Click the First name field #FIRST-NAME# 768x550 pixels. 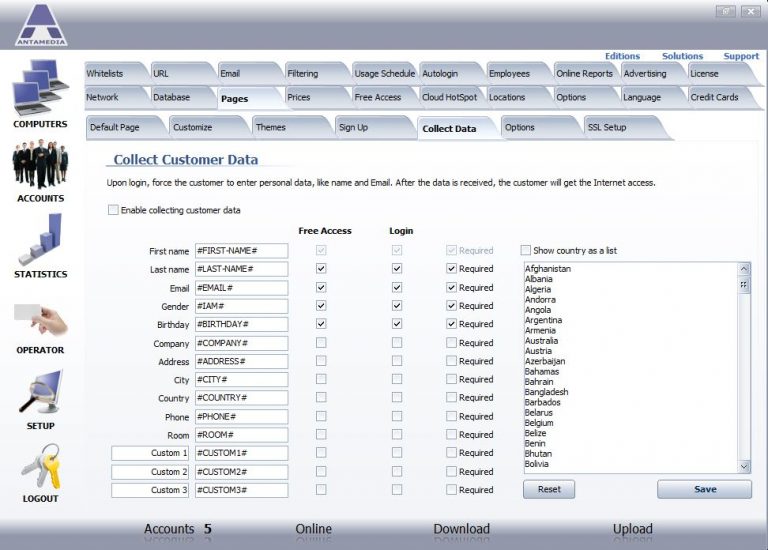pyautogui.click(x=241, y=251)
